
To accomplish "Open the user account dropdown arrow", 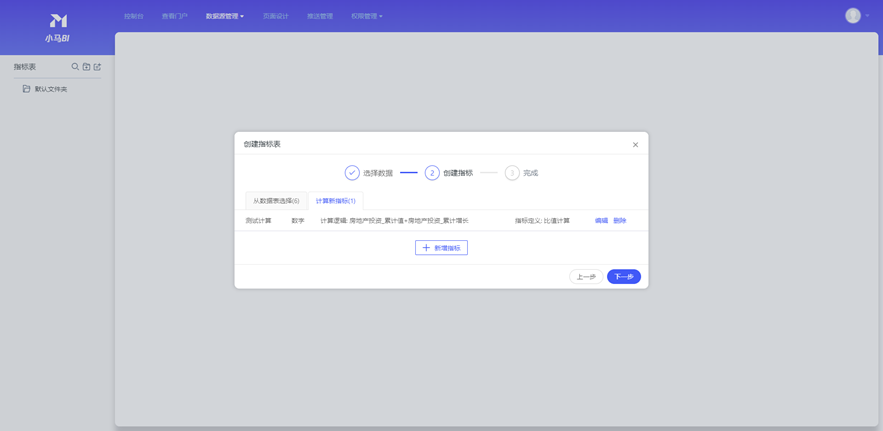I will tap(867, 16).
